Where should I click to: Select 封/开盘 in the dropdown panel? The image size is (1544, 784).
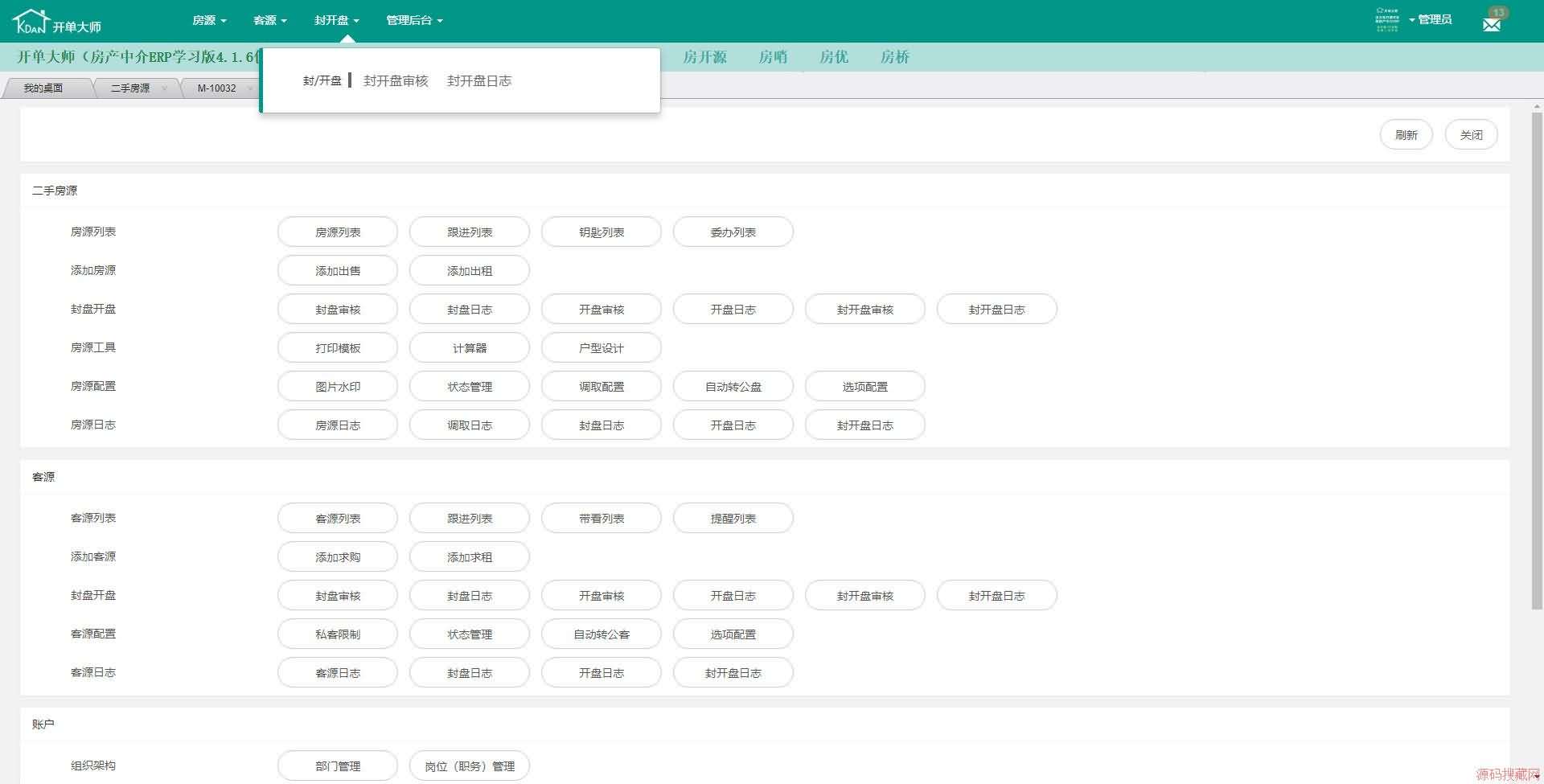(322, 80)
